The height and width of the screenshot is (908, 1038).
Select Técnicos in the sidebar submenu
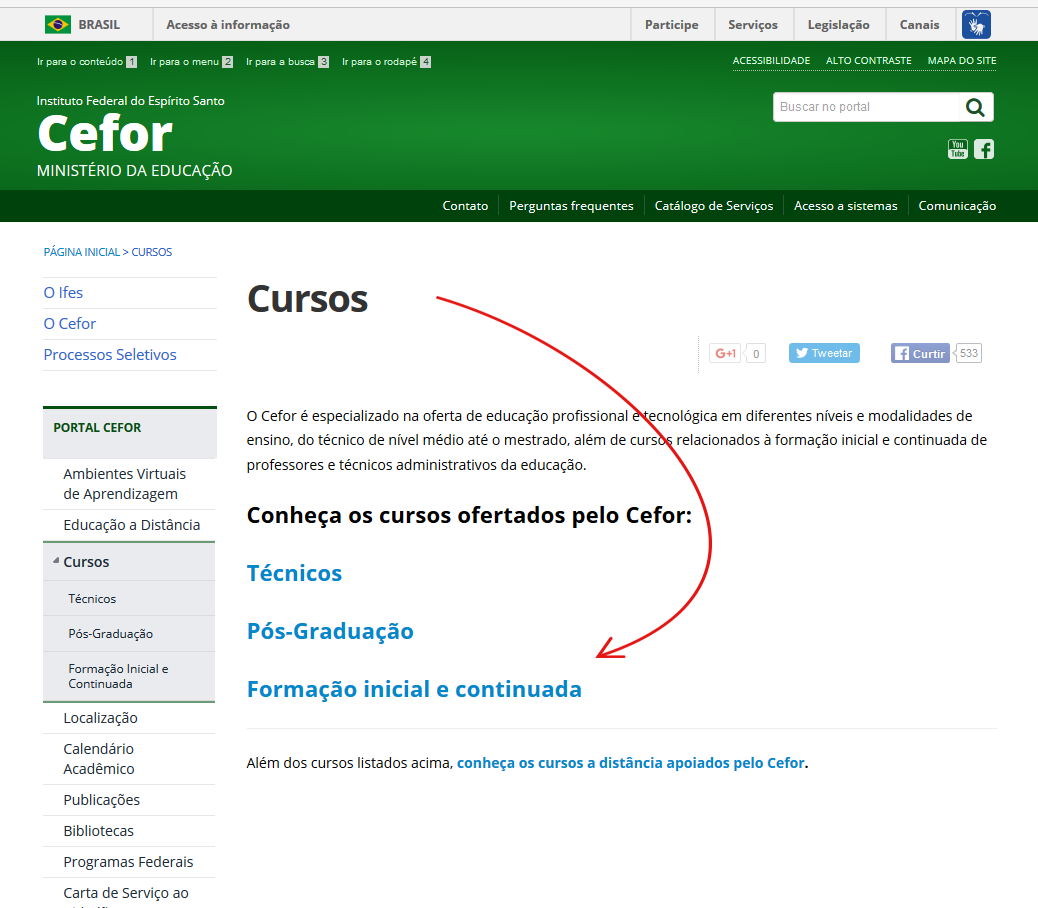click(x=92, y=599)
